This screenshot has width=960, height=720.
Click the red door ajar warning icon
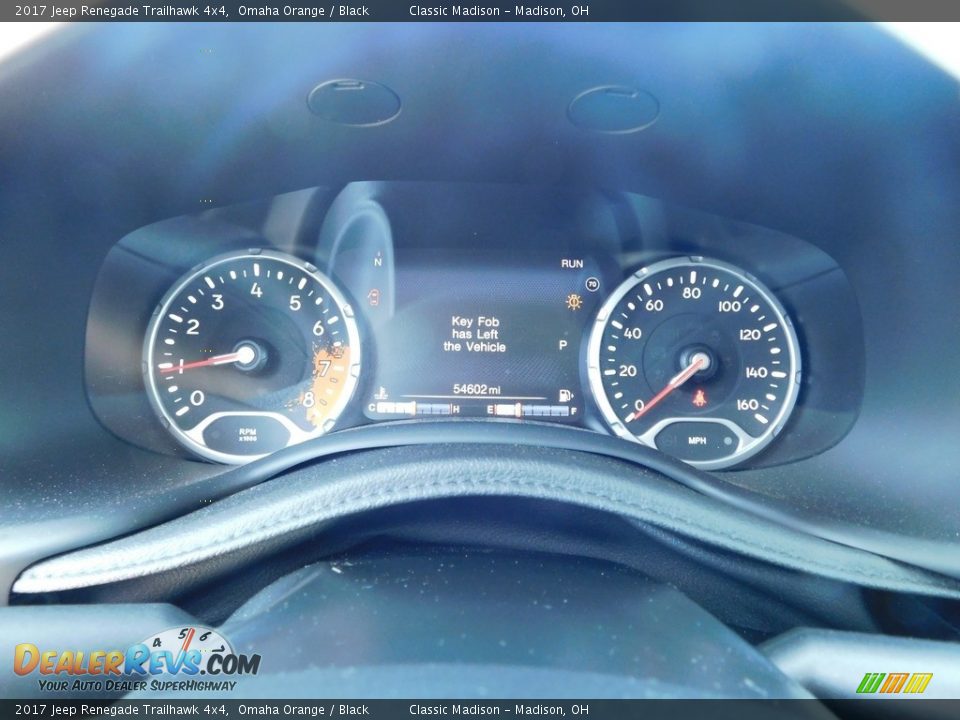pyautogui.click(x=375, y=296)
